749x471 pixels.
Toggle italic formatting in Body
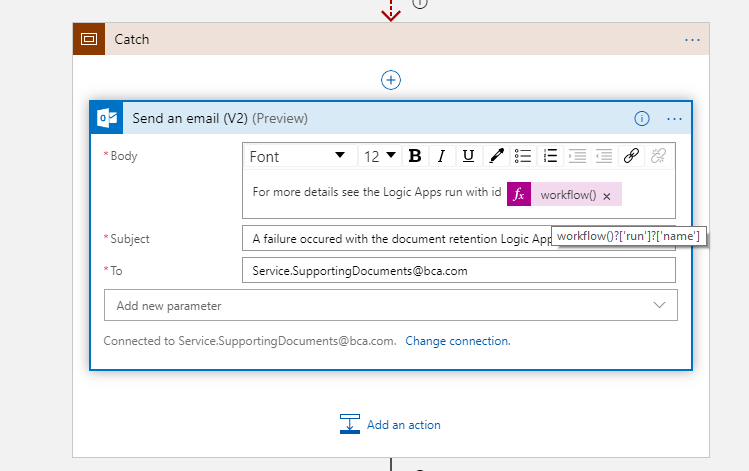click(x=441, y=156)
